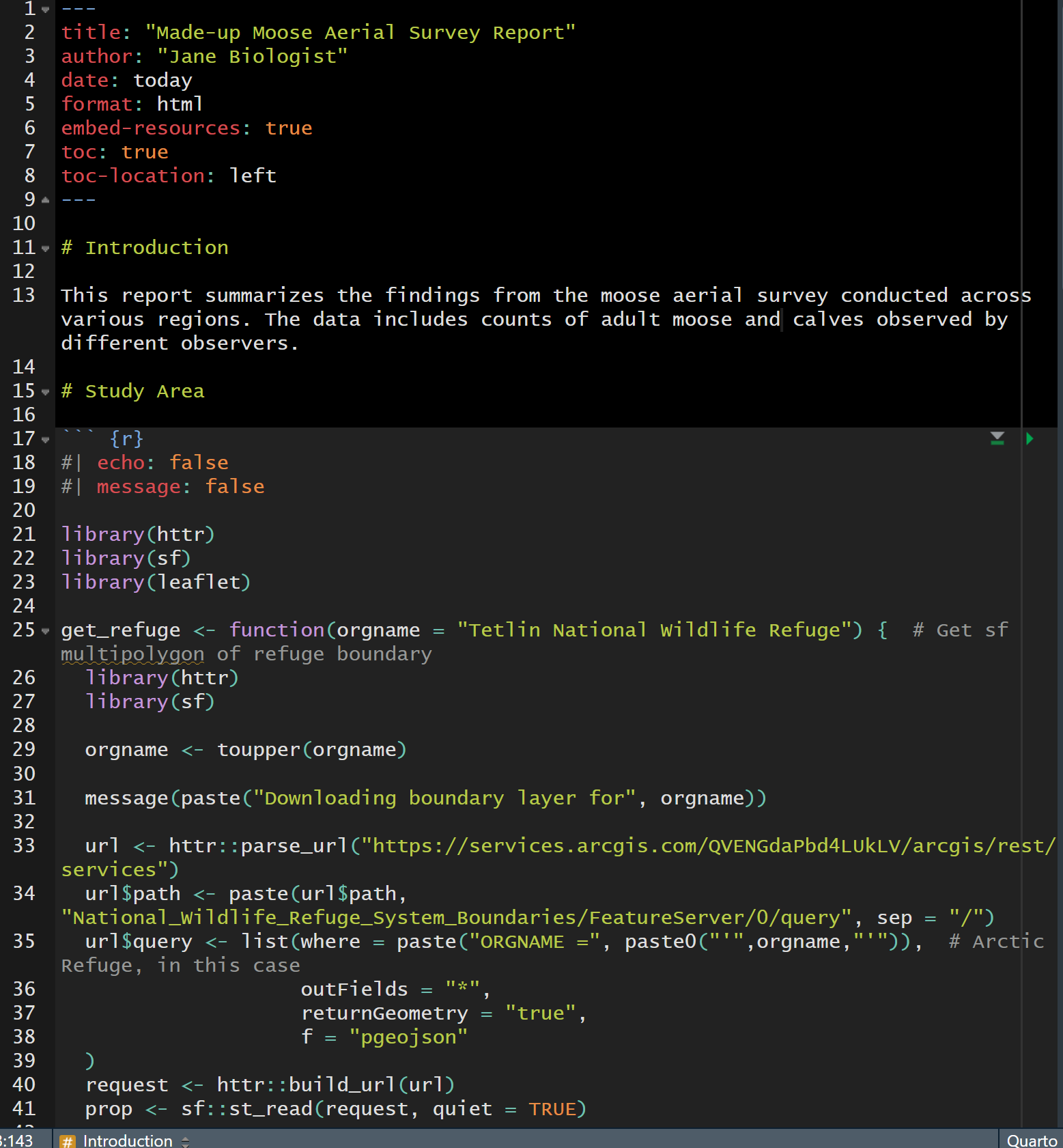The height and width of the screenshot is (1148, 1063).
Task: Run the current R code chunk
Action: coord(1030,438)
